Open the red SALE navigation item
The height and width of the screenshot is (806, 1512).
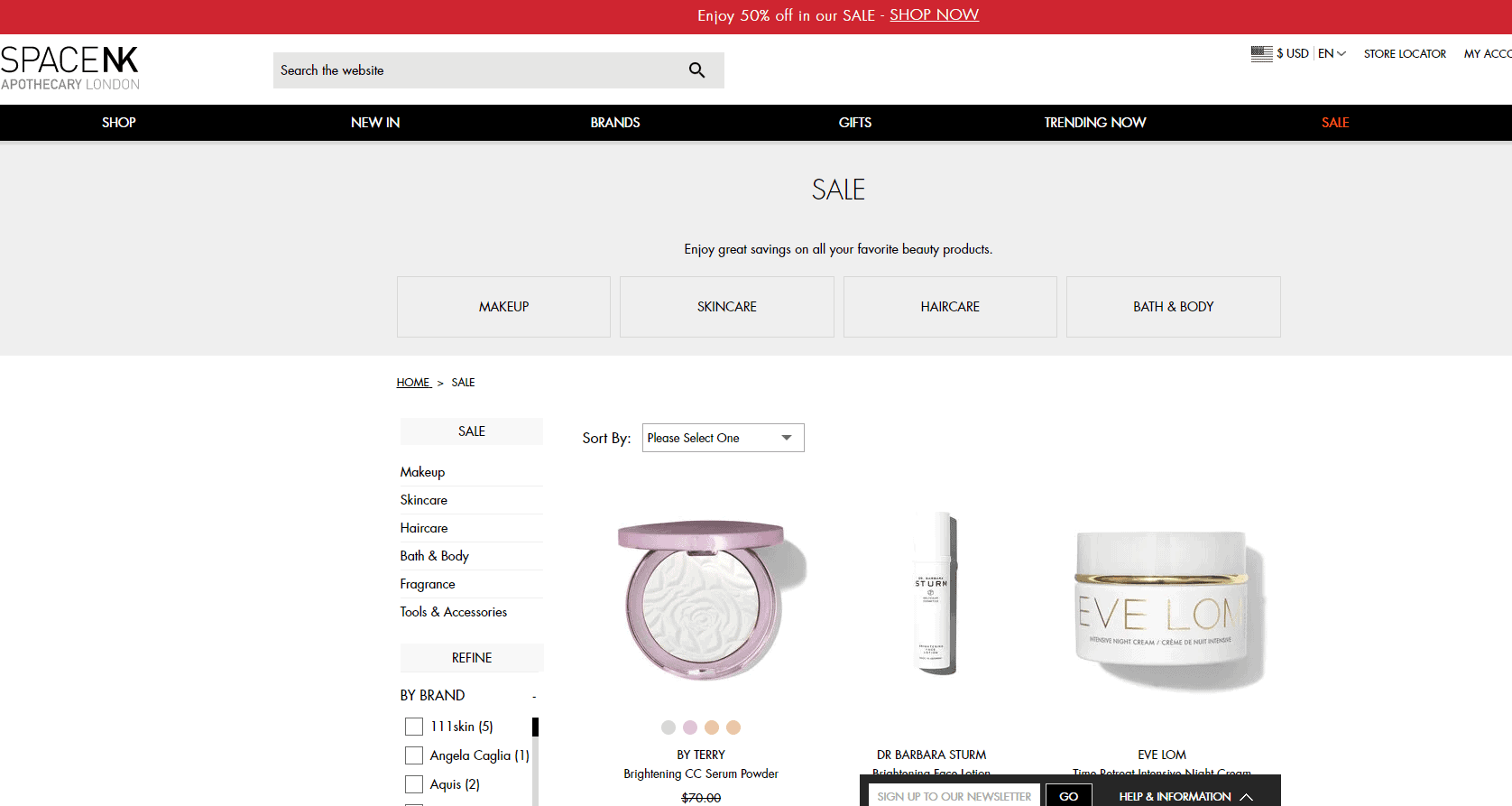click(x=1335, y=123)
